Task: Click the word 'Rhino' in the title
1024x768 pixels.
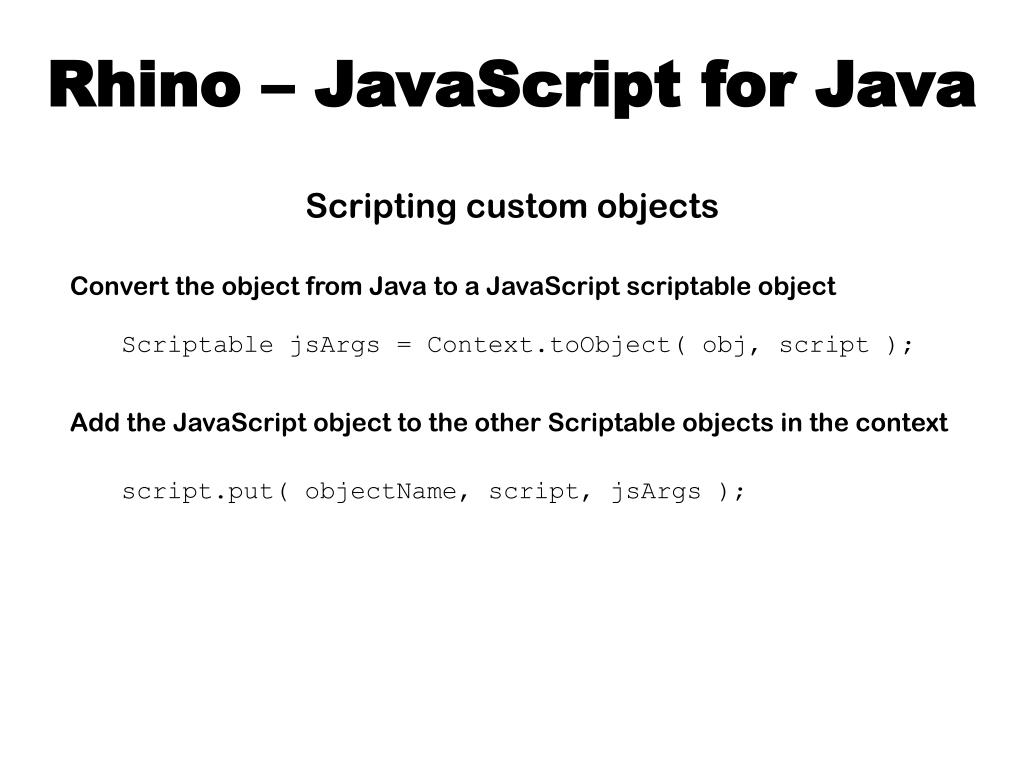Action: click(145, 84)
